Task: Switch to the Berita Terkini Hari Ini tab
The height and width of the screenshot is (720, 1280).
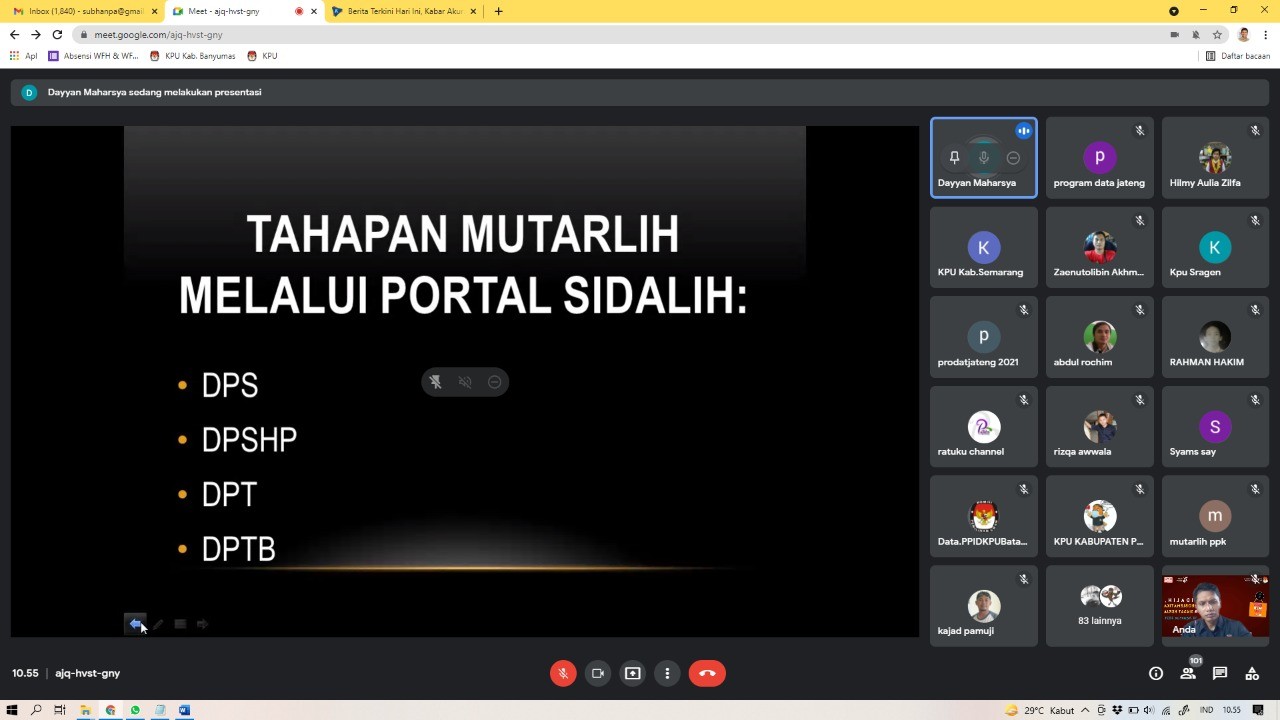Action: (x=404, y=11)
